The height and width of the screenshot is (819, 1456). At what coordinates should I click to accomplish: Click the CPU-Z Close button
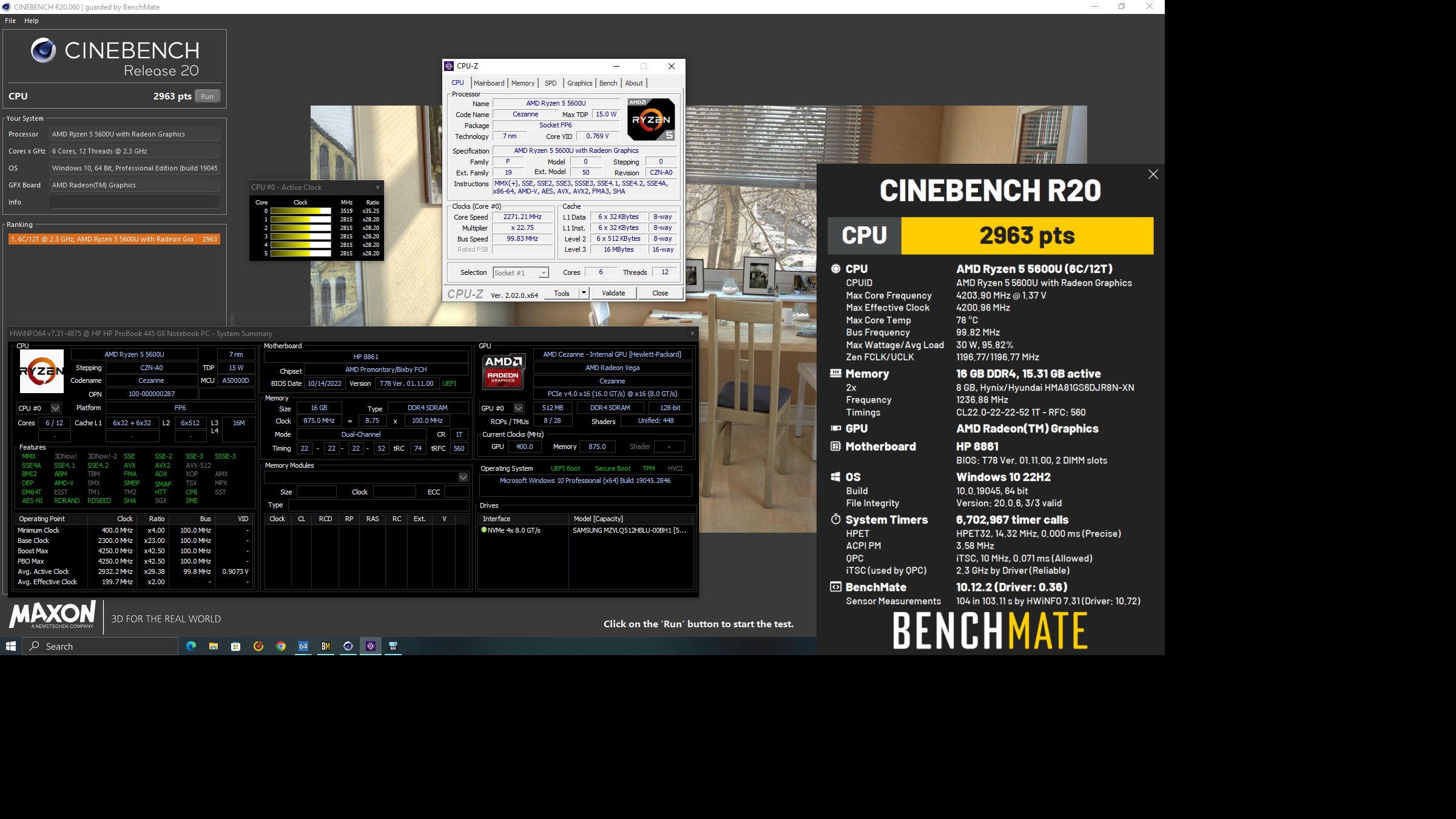pyautogui.click(x=660, y=293)
